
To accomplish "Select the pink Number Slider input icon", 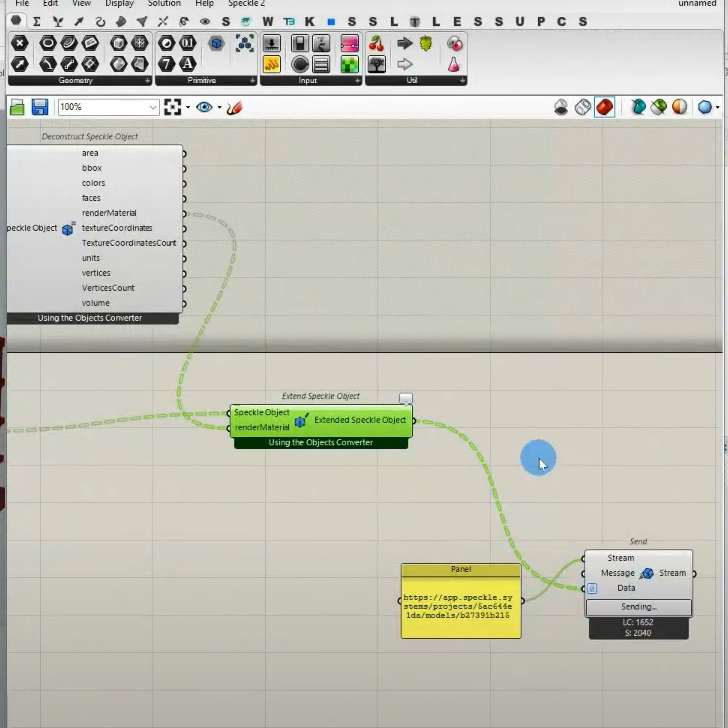I will tap(350, 44).
